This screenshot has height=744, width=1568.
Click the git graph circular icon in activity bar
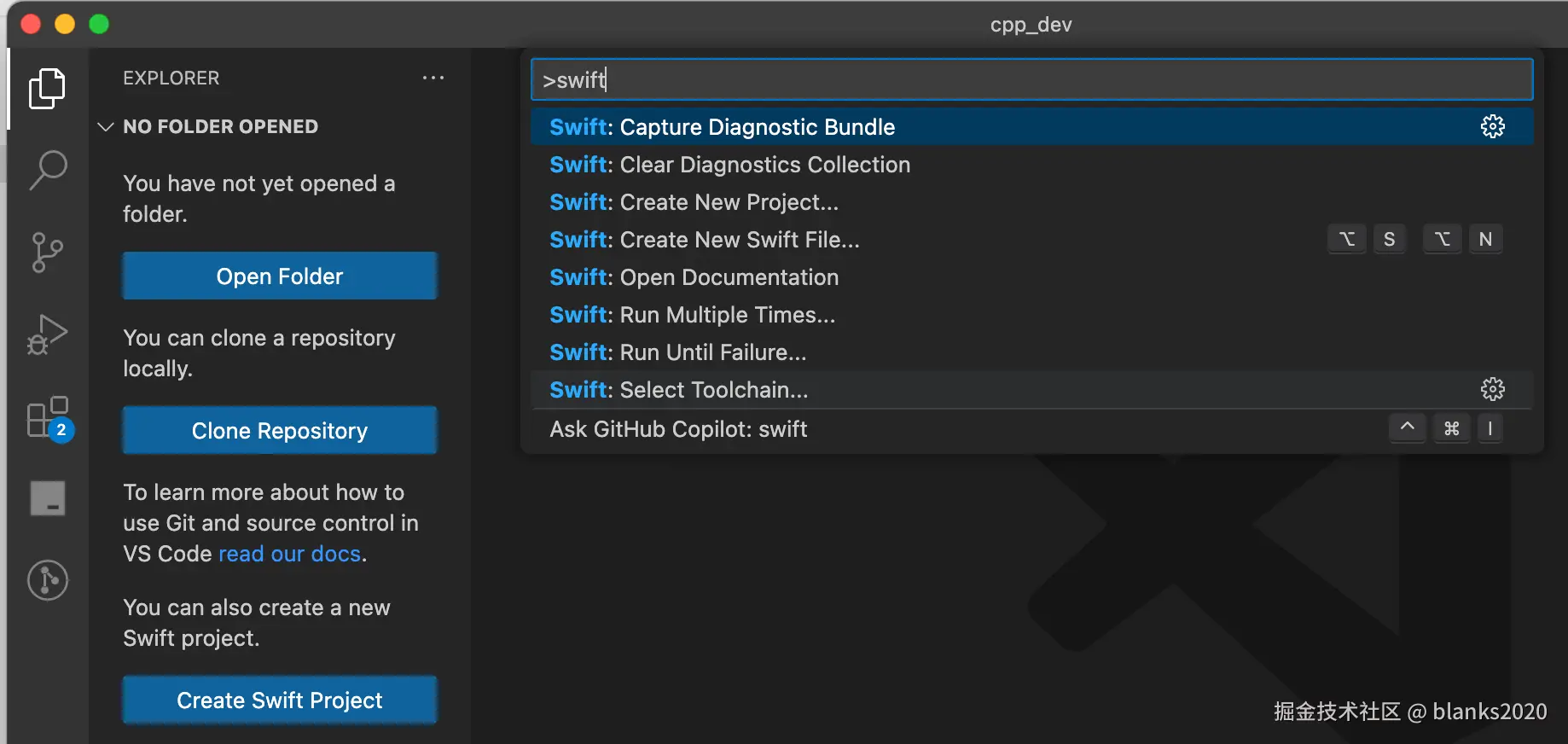(x=48, y=580)
